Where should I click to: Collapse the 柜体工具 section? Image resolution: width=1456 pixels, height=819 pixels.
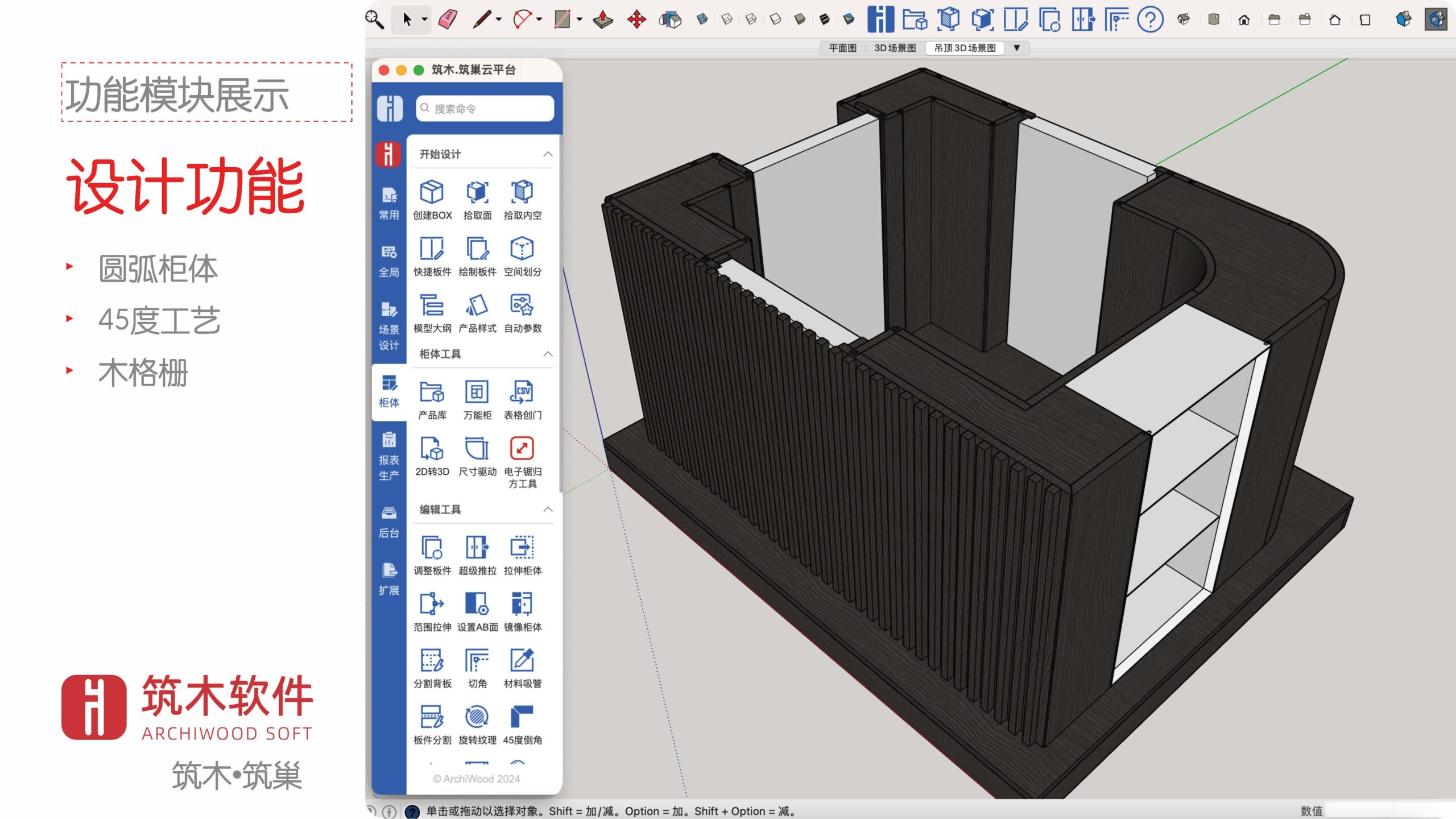click(x=548, y=354)
